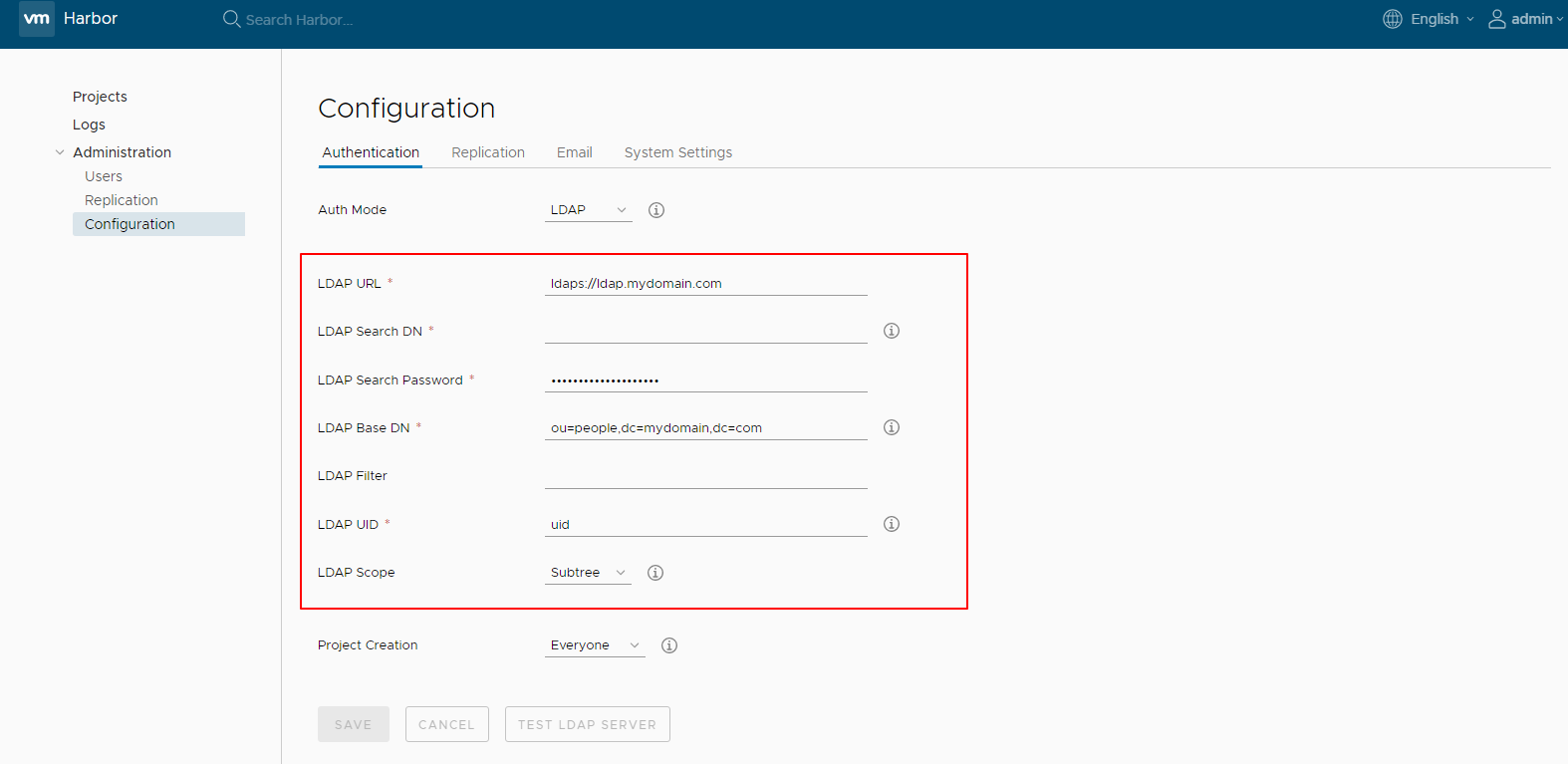
Task: Show info tooltip for LDAP Base DN
Action: tap(891, 427)
